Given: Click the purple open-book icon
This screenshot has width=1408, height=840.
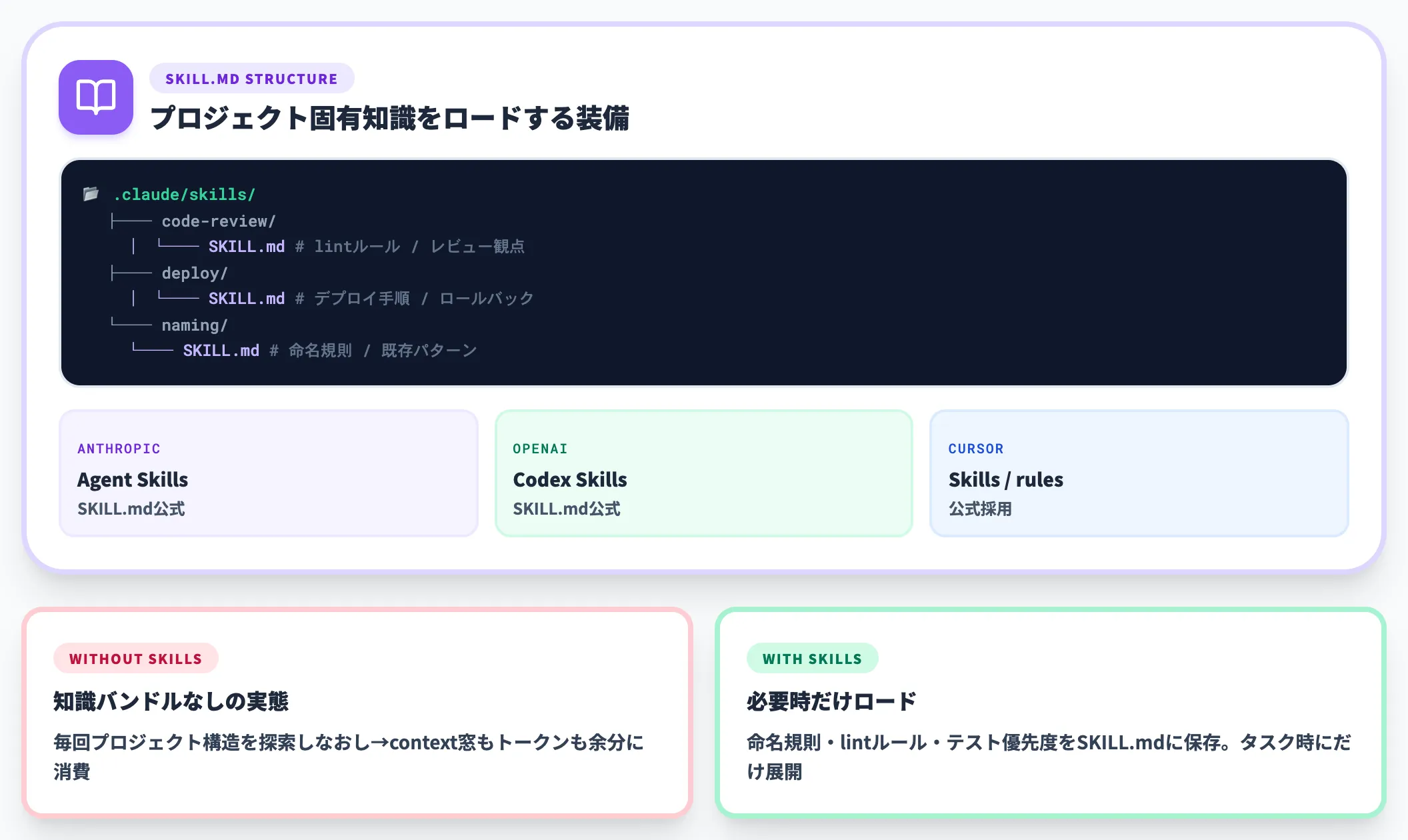Looking at the screenshot, I should pyautogui.click(x=96, y=97).
